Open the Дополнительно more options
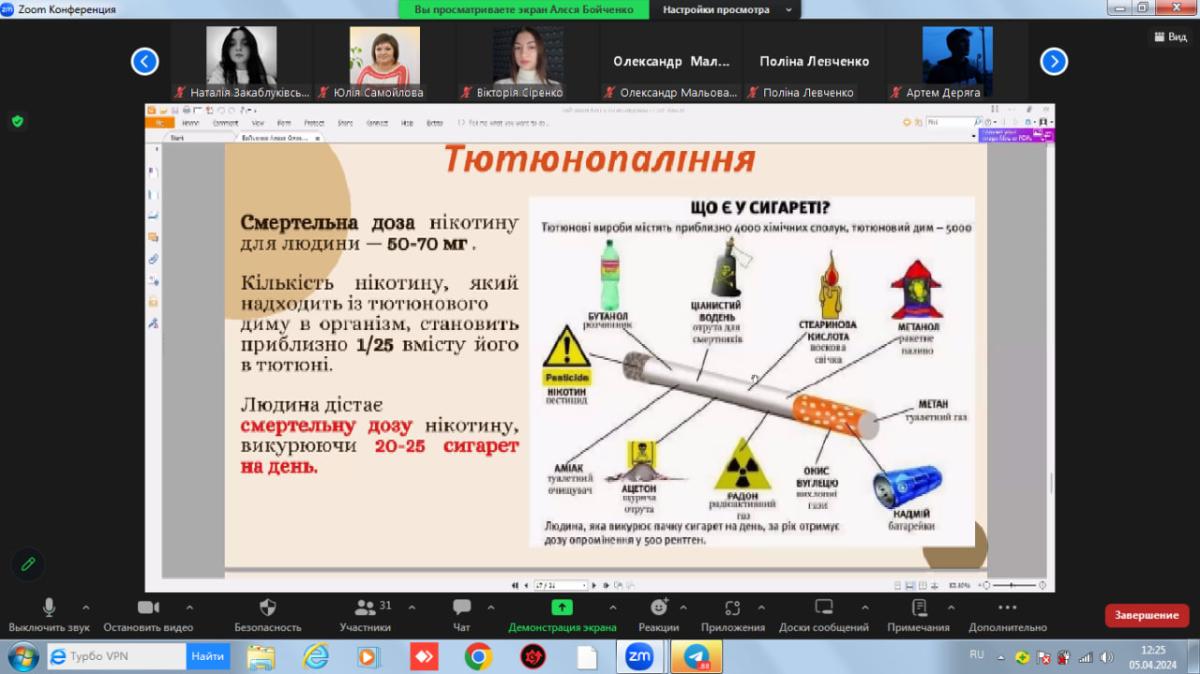1200x674 pixels. point(1007,613)
